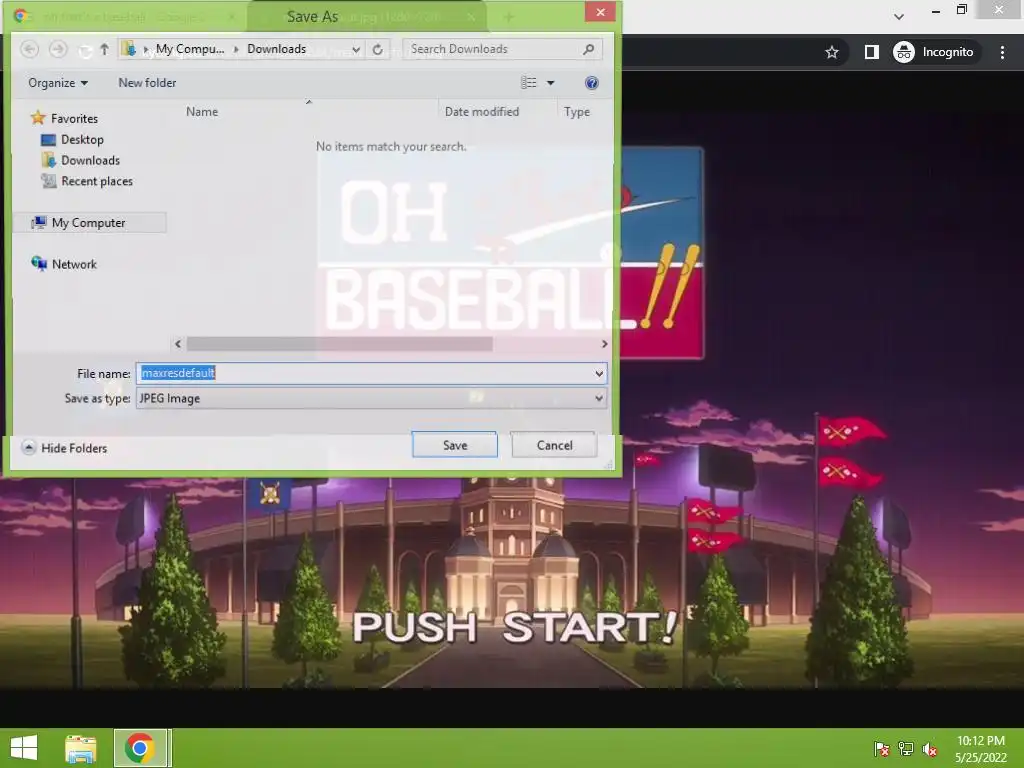Click the Save button
This screenshot has width=1024, height=768.
pyautogui.click(x=455, y=445)
